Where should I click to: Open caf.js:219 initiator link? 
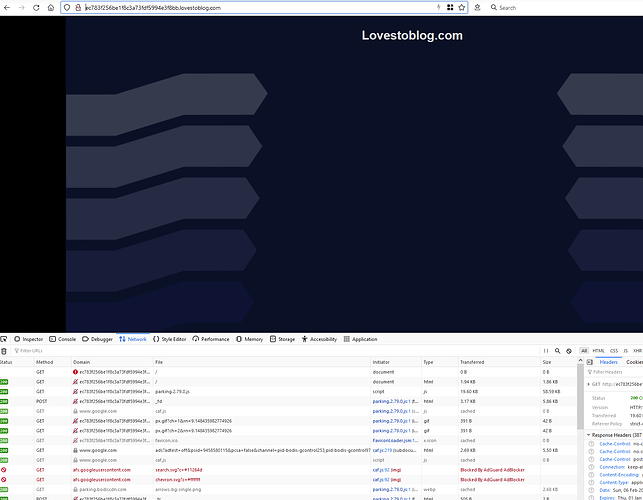382,450
